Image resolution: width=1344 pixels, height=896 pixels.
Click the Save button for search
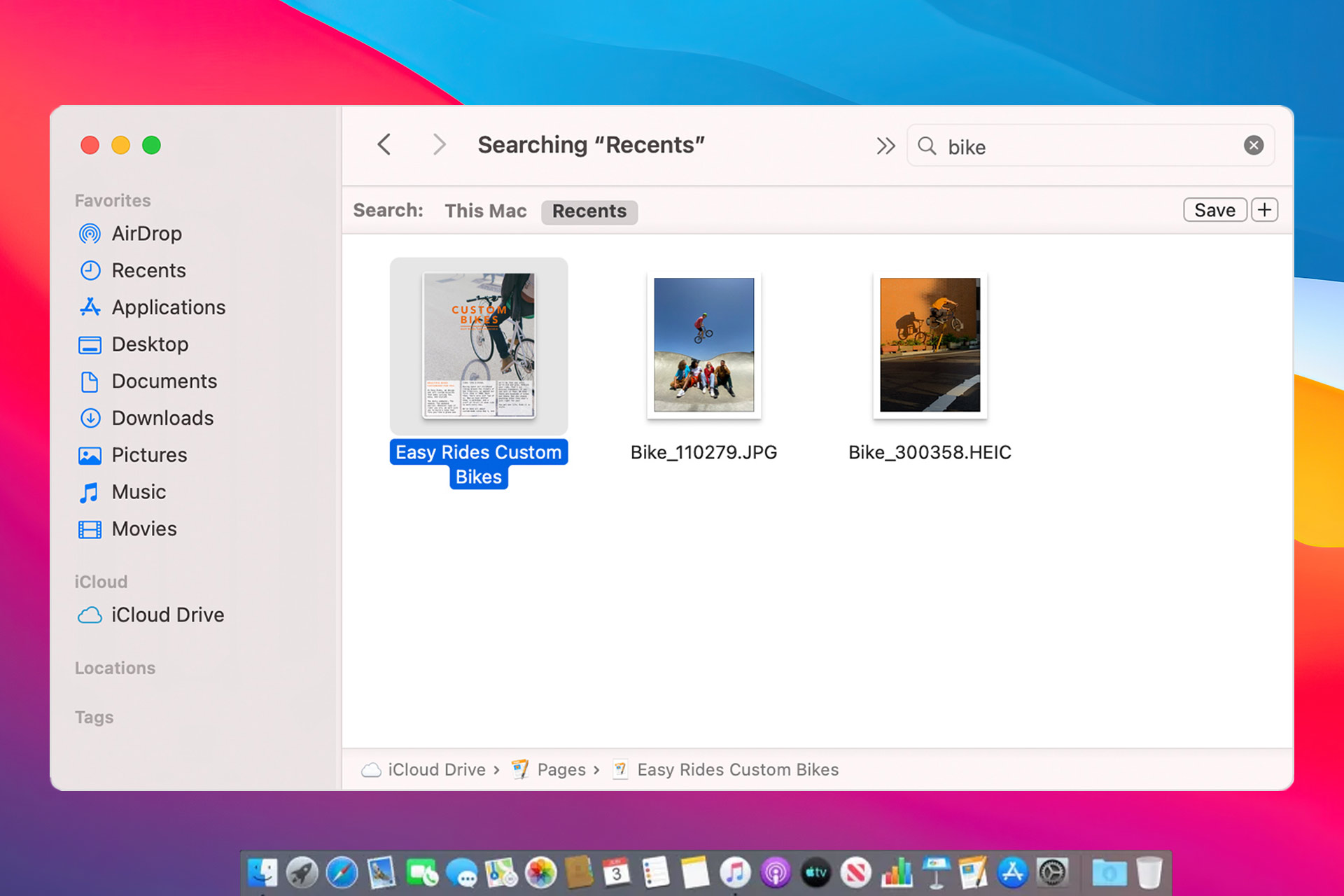click(x=1213, y=210)
